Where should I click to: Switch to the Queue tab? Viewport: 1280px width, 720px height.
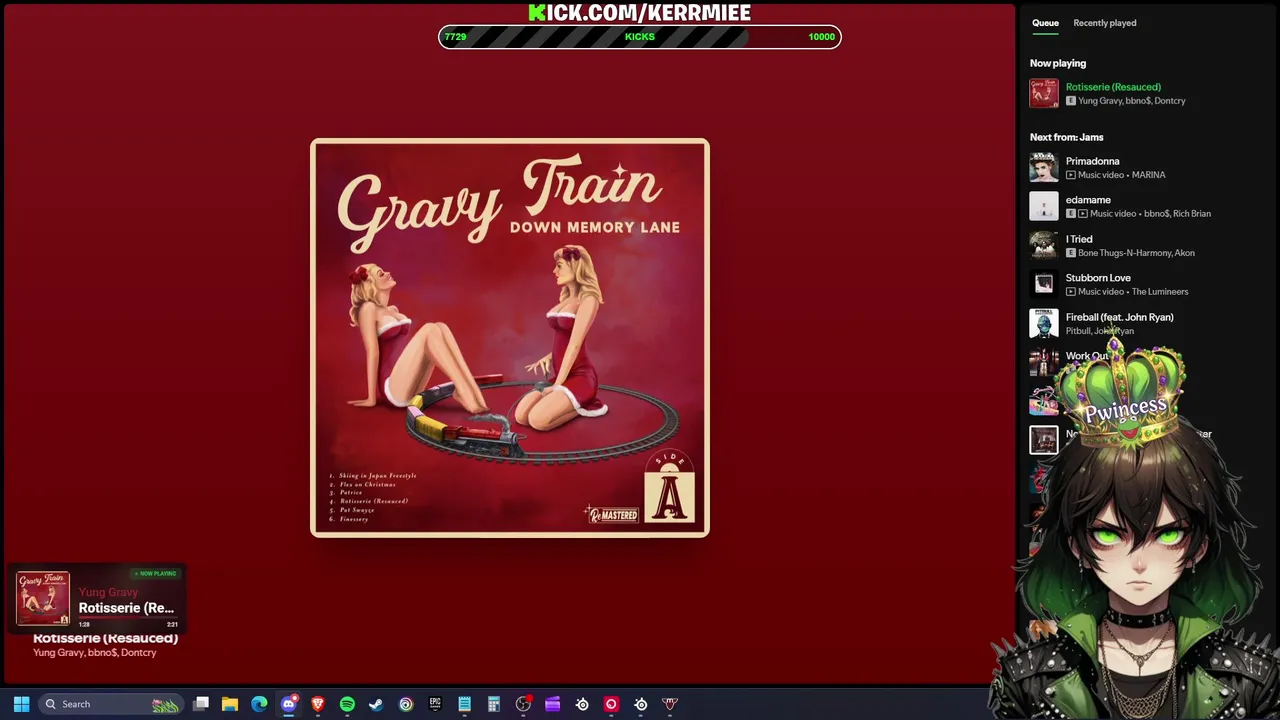click(x=1045, y=23)
